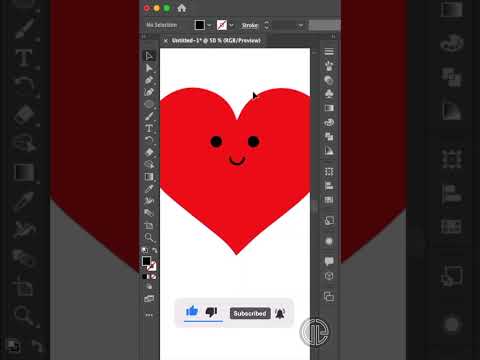Viewport: 480px width, 360px height.
Task: Open the Symbols club icon panel
Action: (329, 94)
